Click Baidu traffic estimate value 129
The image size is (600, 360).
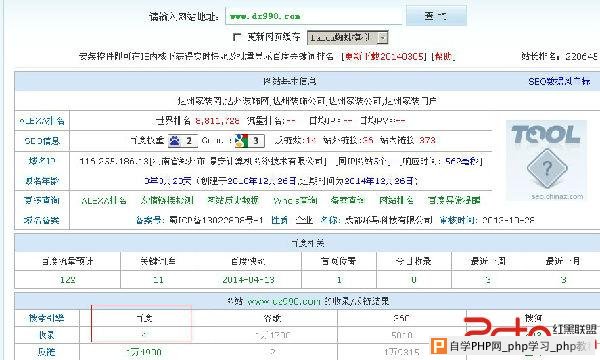tap(67, 280)
